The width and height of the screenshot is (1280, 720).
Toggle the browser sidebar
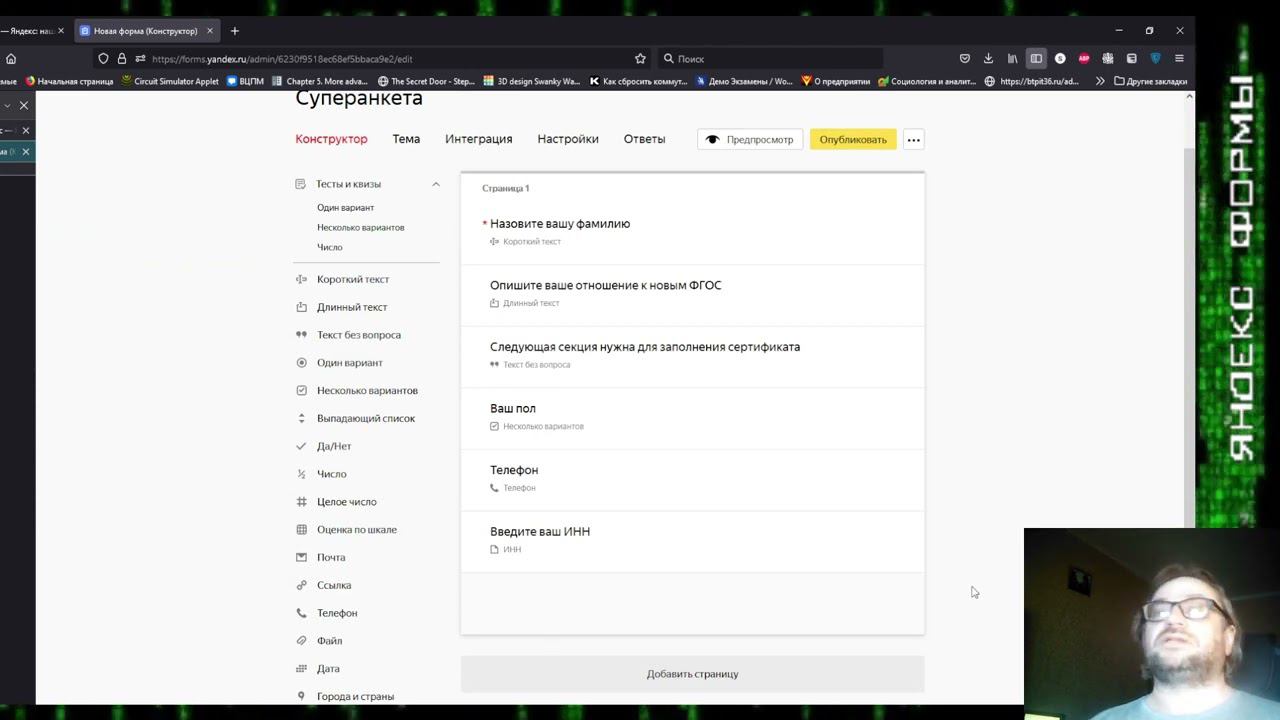point(1036,59)
